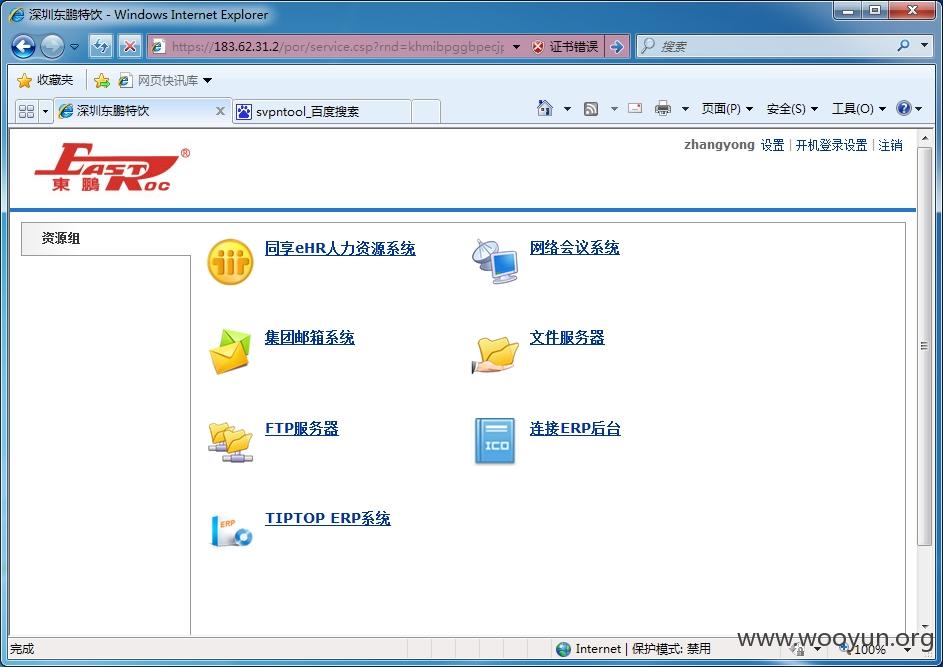
Task: Open the 收藏夹 favorites button
Action: (x=46, y=80)
